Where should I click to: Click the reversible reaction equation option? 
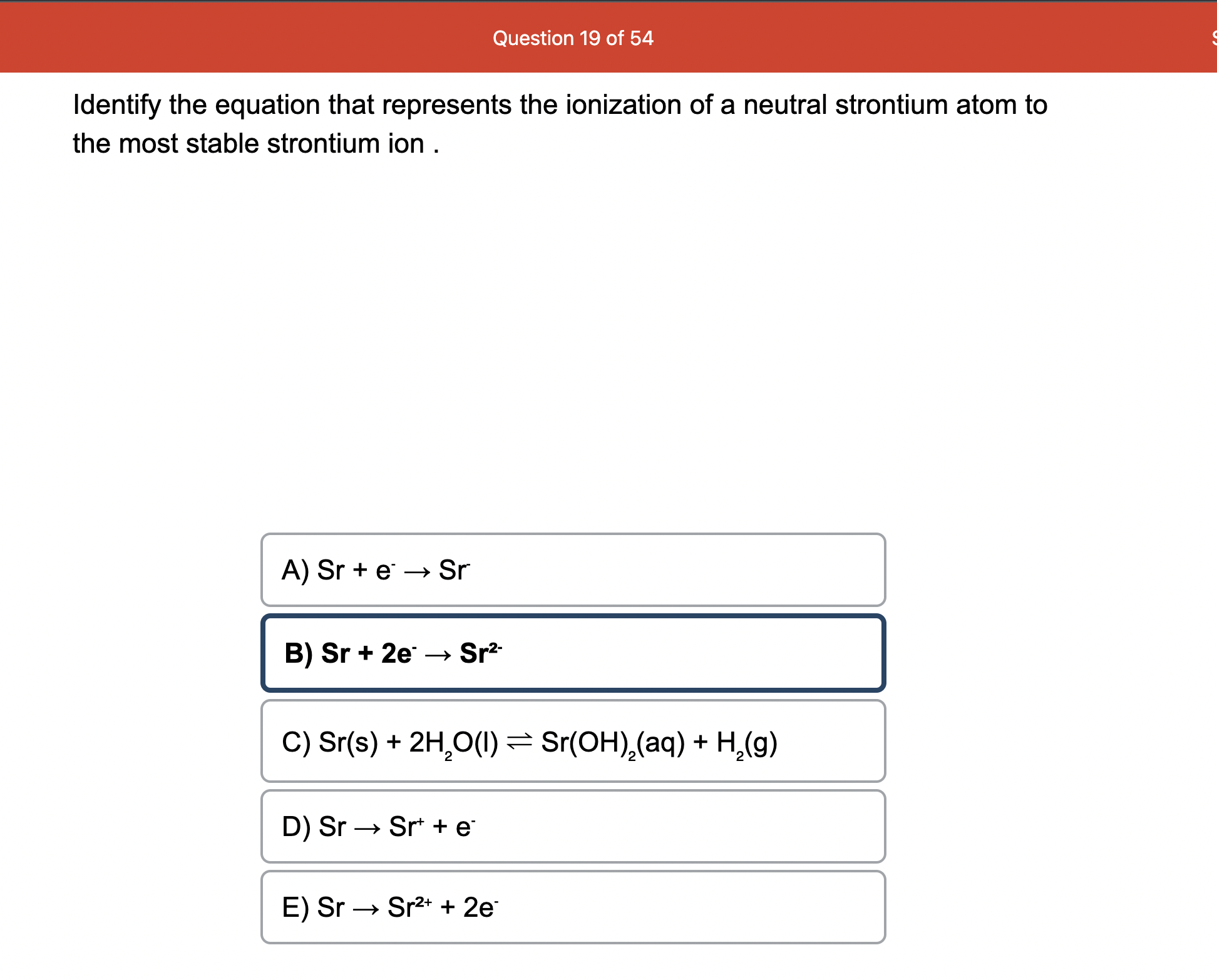coord(572,741)
